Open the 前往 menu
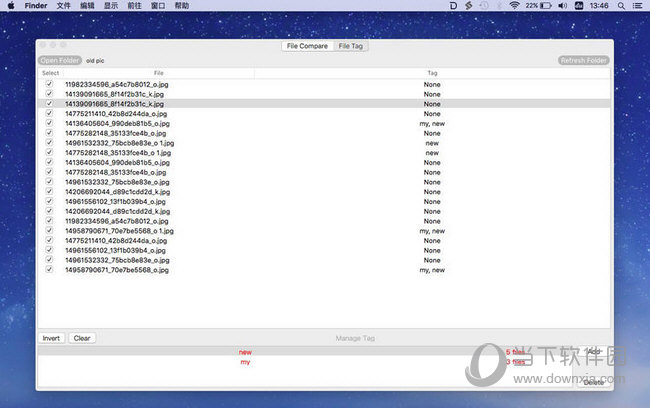This screenshot has width=650, height=408. click(x=134, y=5)
